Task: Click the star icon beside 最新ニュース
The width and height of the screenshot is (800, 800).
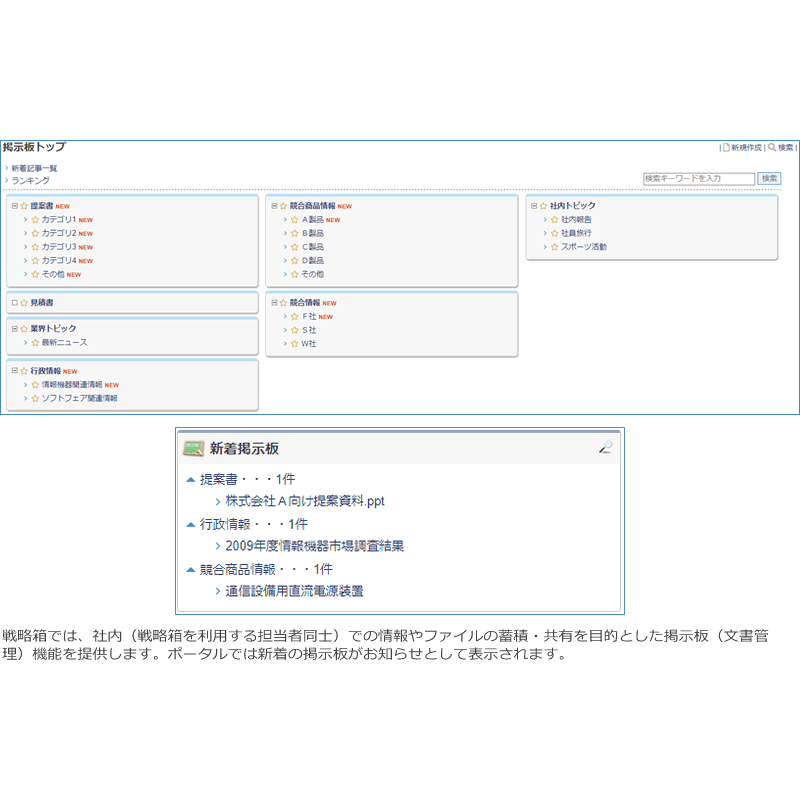Action: click(x=35, y=342)
